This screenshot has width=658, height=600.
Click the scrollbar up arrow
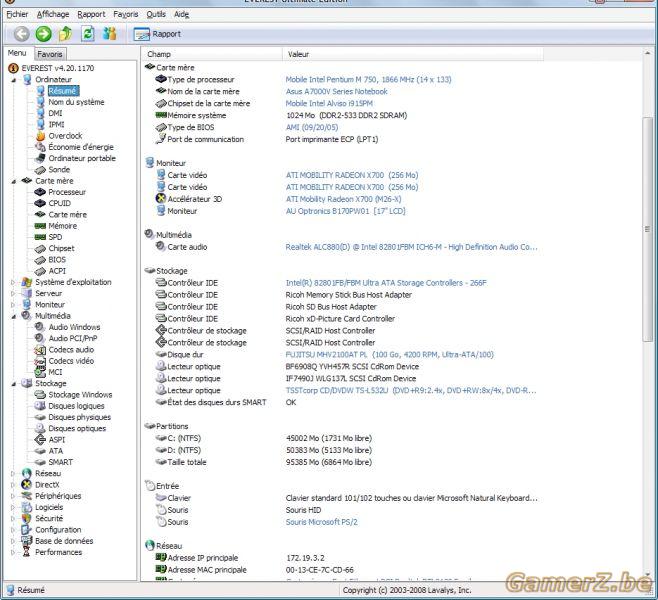647,54
